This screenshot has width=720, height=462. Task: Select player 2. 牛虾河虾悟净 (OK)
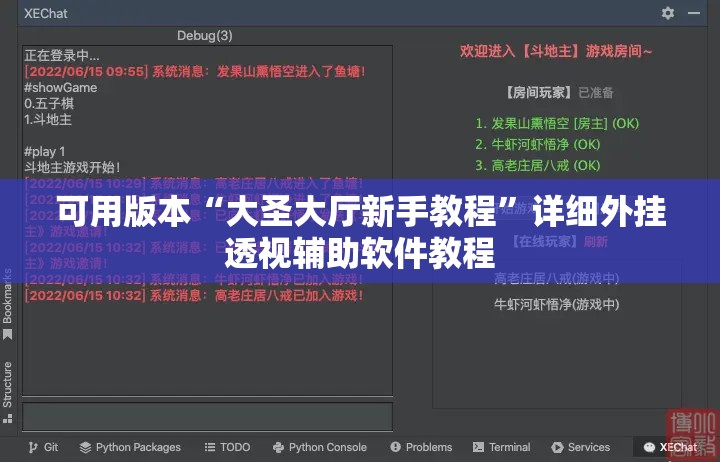click(538, 144)
